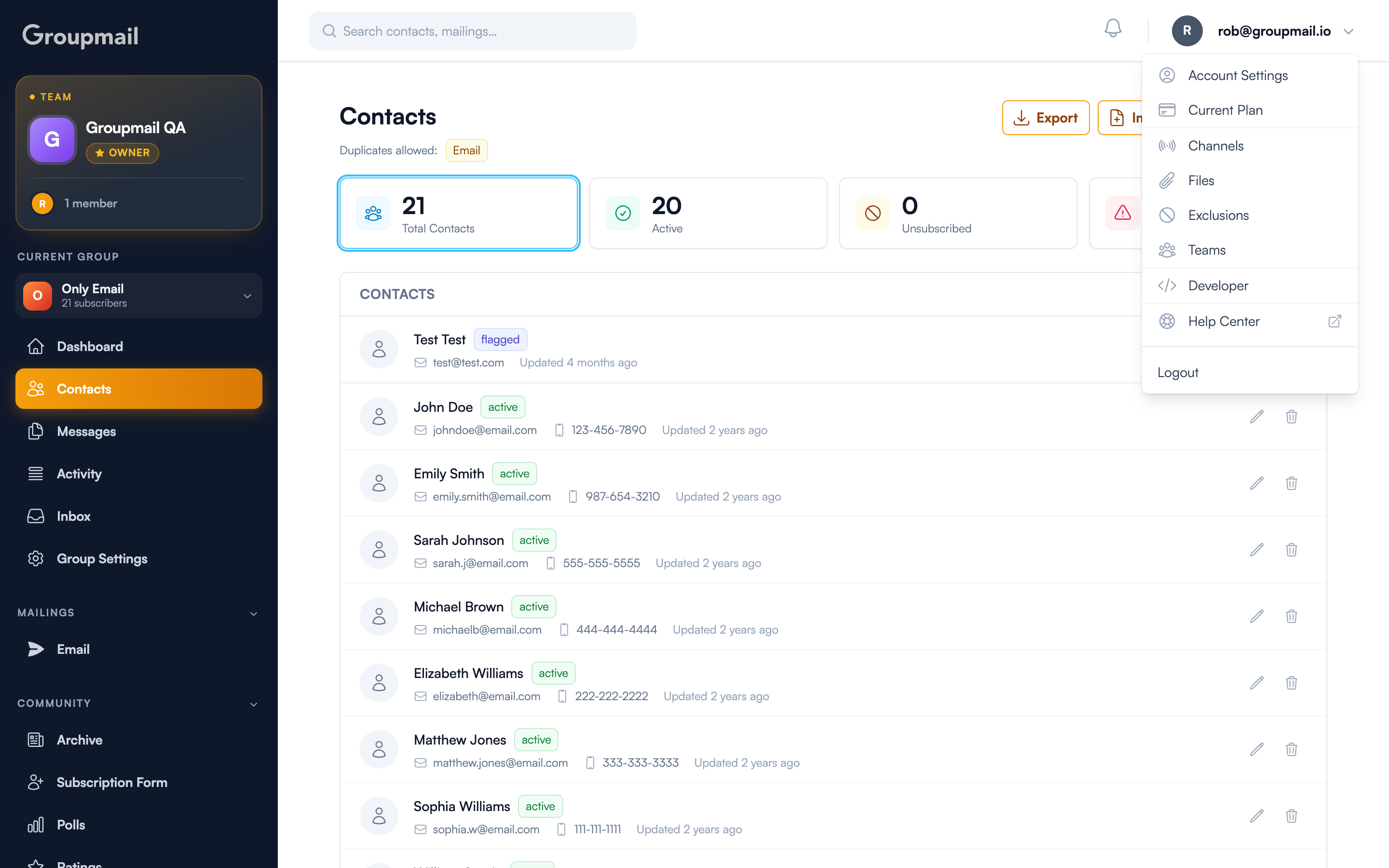The width and height of the screenshot is (1389, 868).
Task: Open the Polls page
Action: tap(139, 826)
